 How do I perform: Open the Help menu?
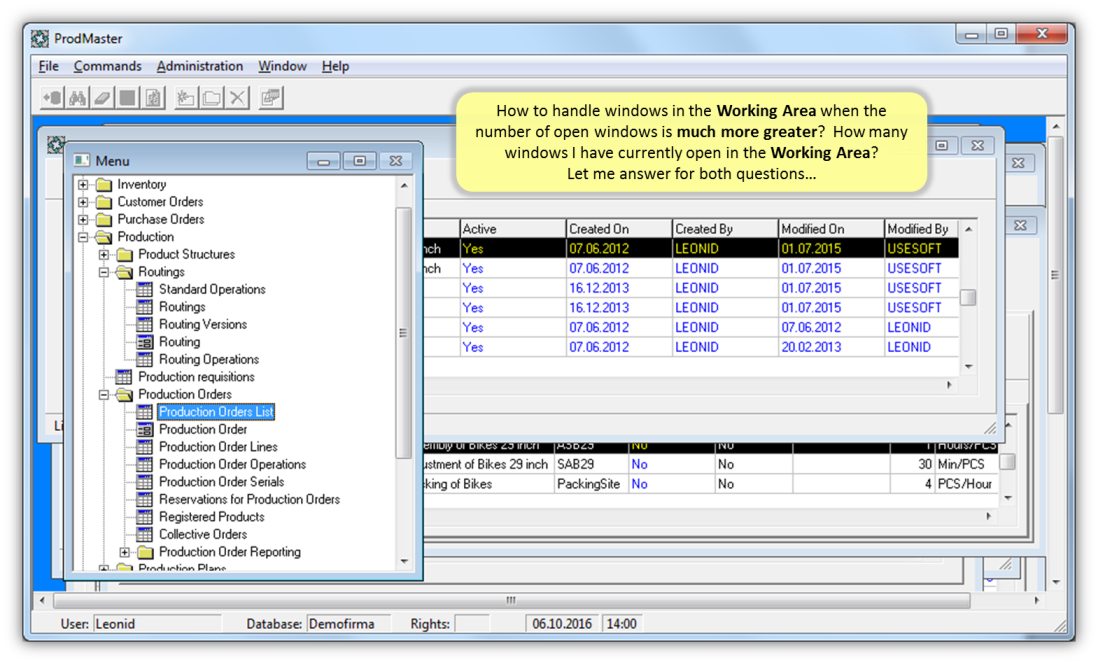(x=335, y=66)
